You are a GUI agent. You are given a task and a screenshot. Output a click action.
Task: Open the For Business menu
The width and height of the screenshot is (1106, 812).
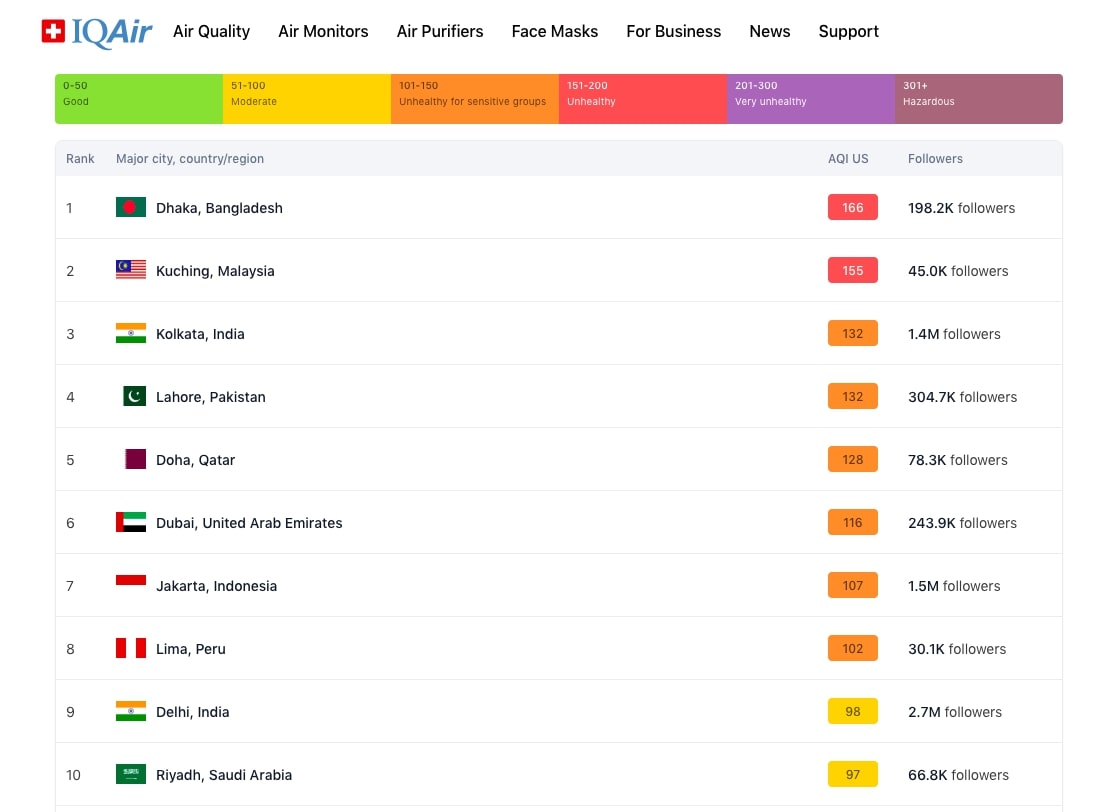(674, 32)
